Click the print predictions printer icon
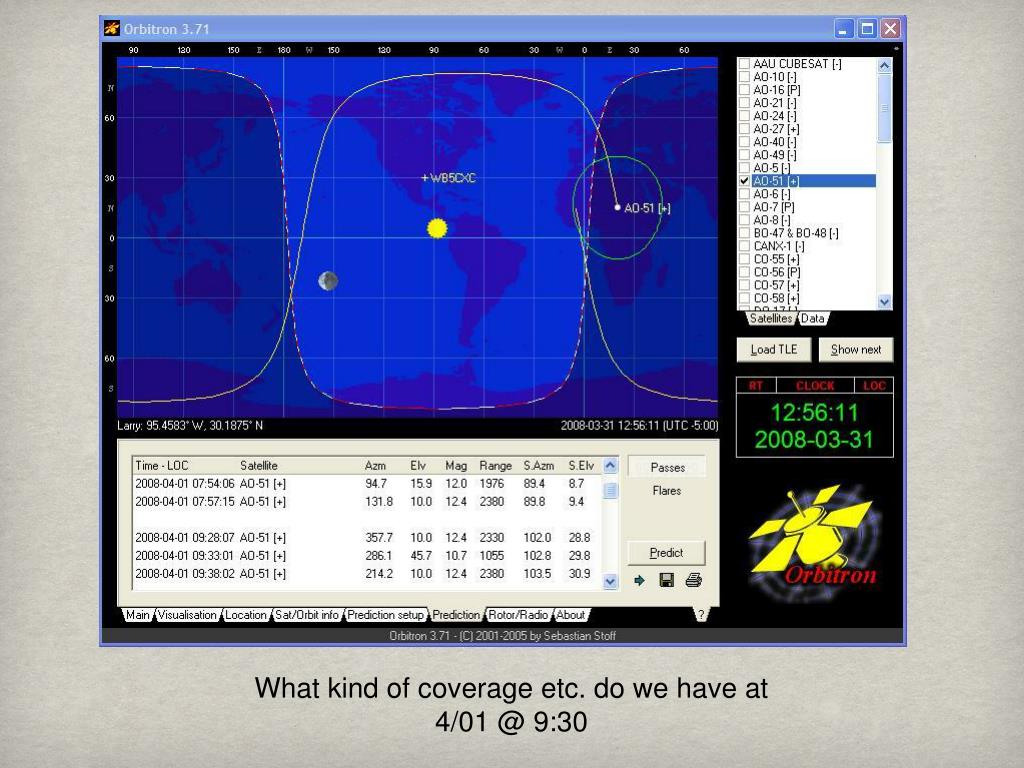Screen dimensions: 1024x768 pyautogui.click(x=693, y=580)
